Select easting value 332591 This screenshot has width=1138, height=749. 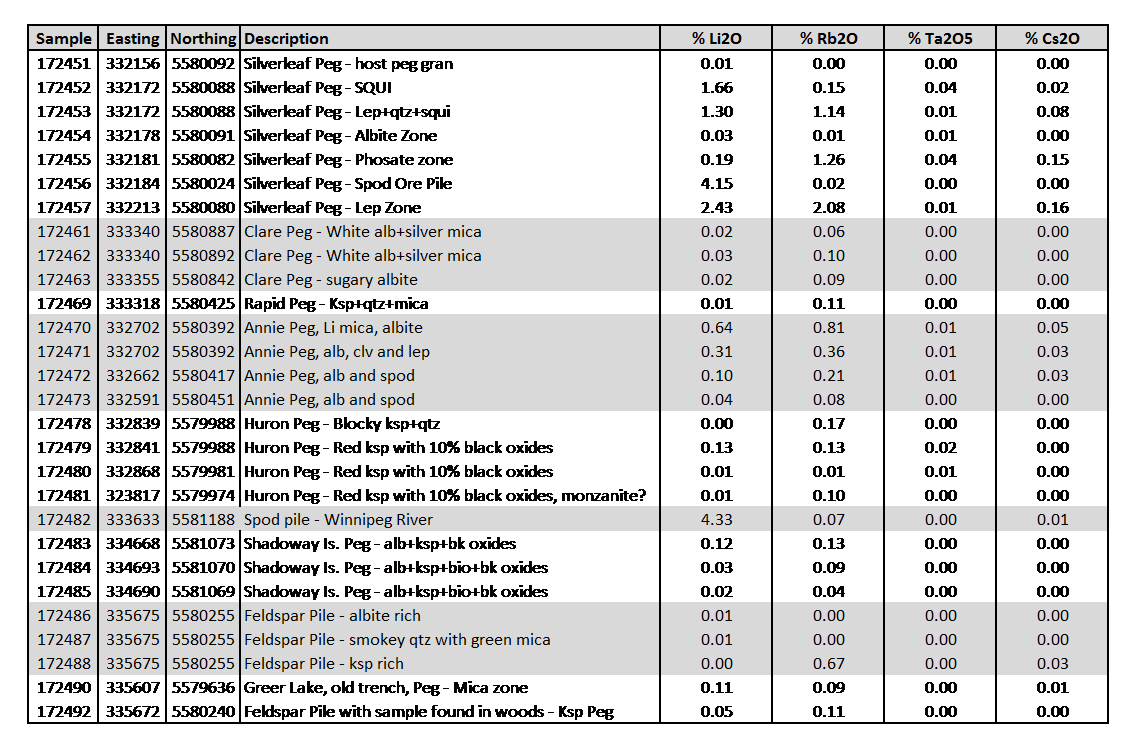coord(133,399)
